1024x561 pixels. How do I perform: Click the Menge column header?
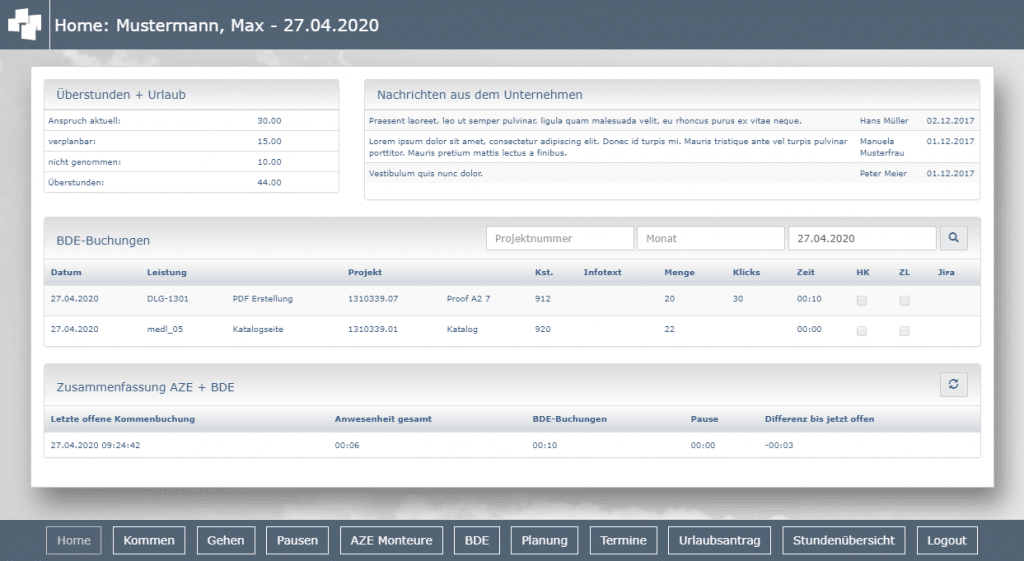pyautogui.click(x=679, y=272)
